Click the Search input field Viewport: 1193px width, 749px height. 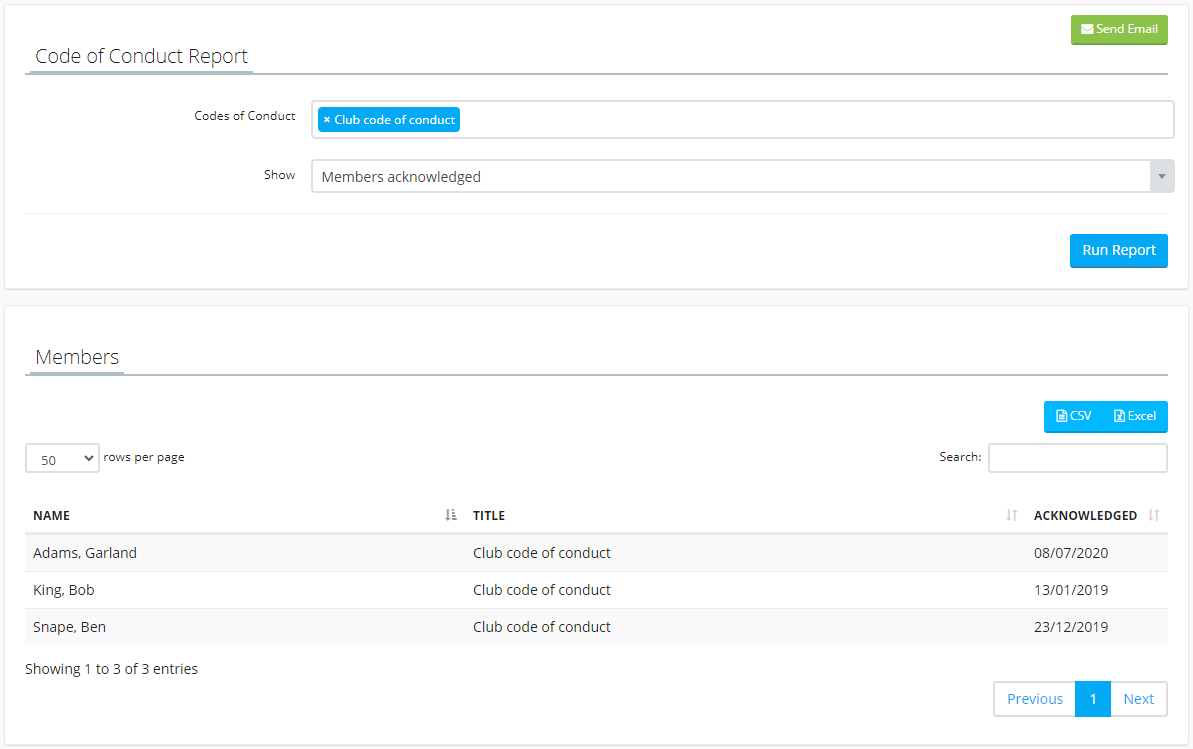[1077, 457]
